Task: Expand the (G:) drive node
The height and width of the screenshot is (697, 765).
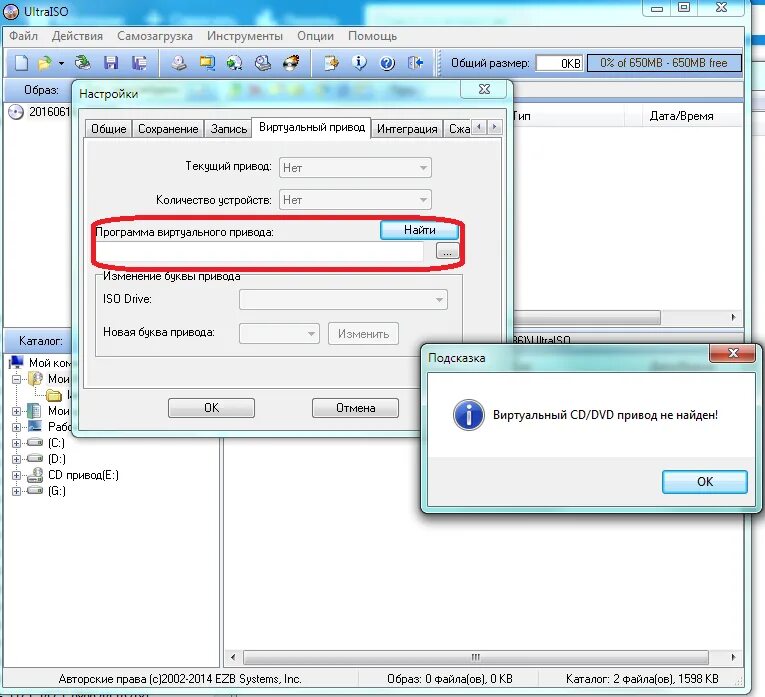Action: click(x=16, y=491)
